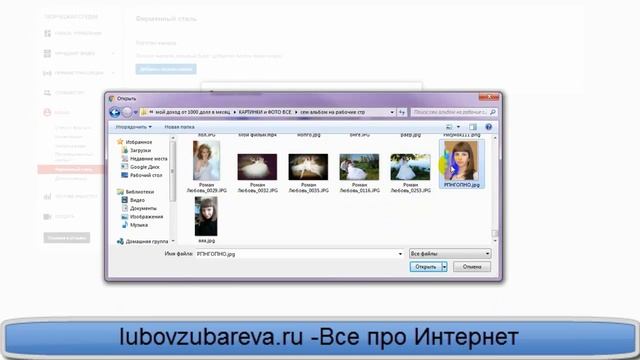Viewport: 640px width, 360px height.
Task: Click the Избранное star icon
Action: (120, 142)
